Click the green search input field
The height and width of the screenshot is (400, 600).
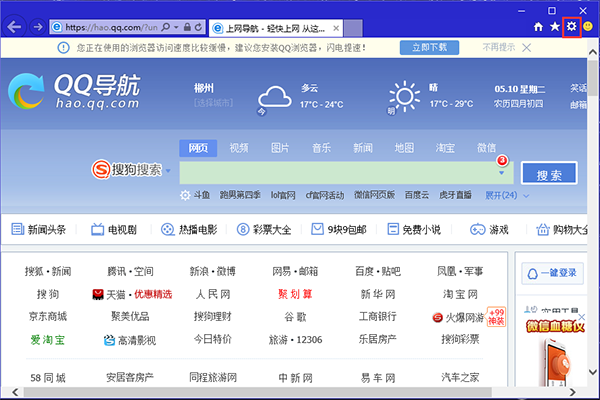tap(335, 173)
